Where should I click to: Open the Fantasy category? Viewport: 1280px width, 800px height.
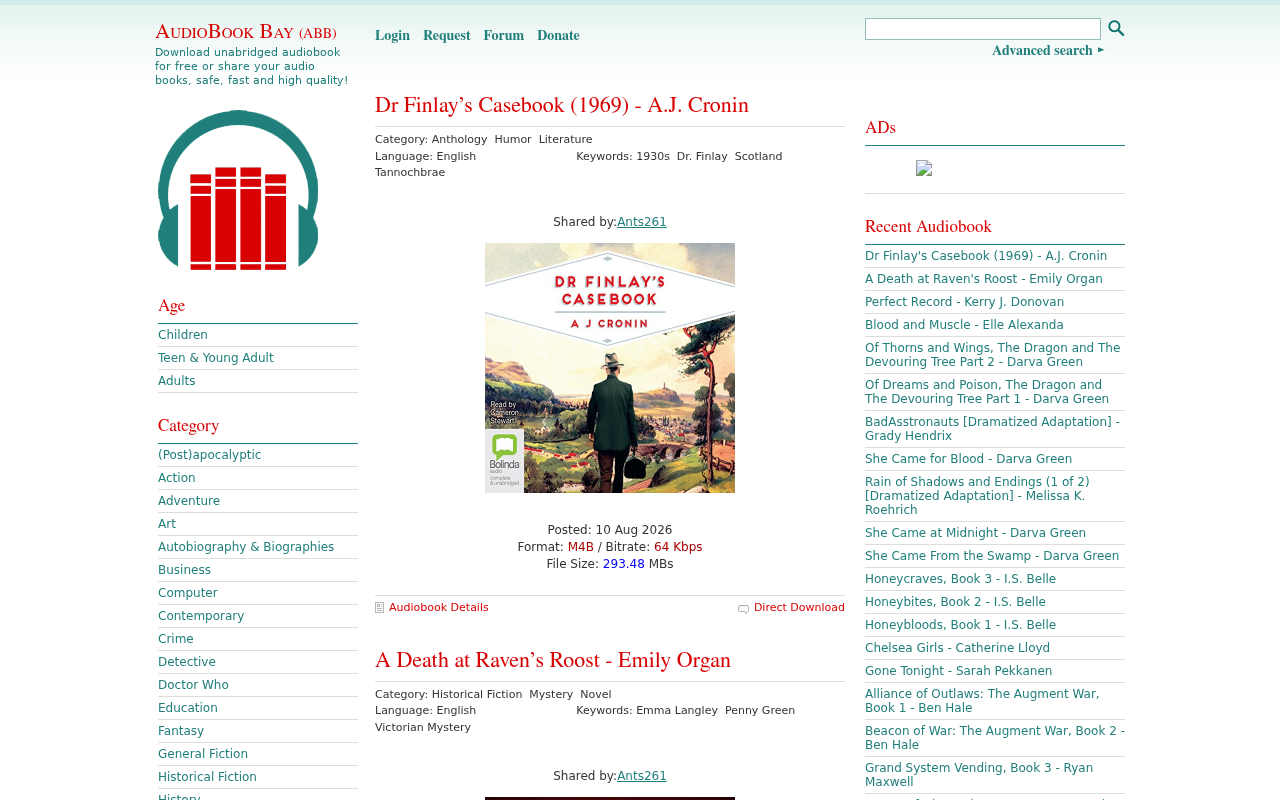tap(181, 731)
